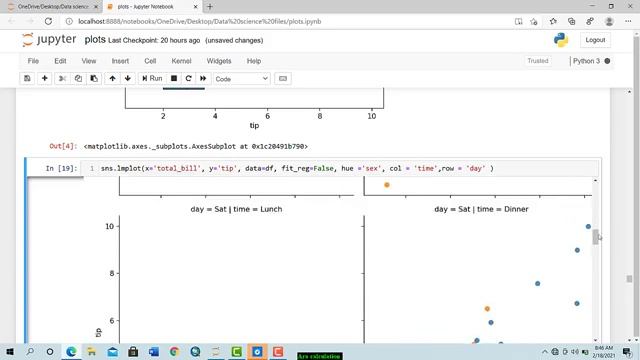Open Chrome from the taskbar
The width and height of the screenshot is (640, 360).
coord(174,351)
